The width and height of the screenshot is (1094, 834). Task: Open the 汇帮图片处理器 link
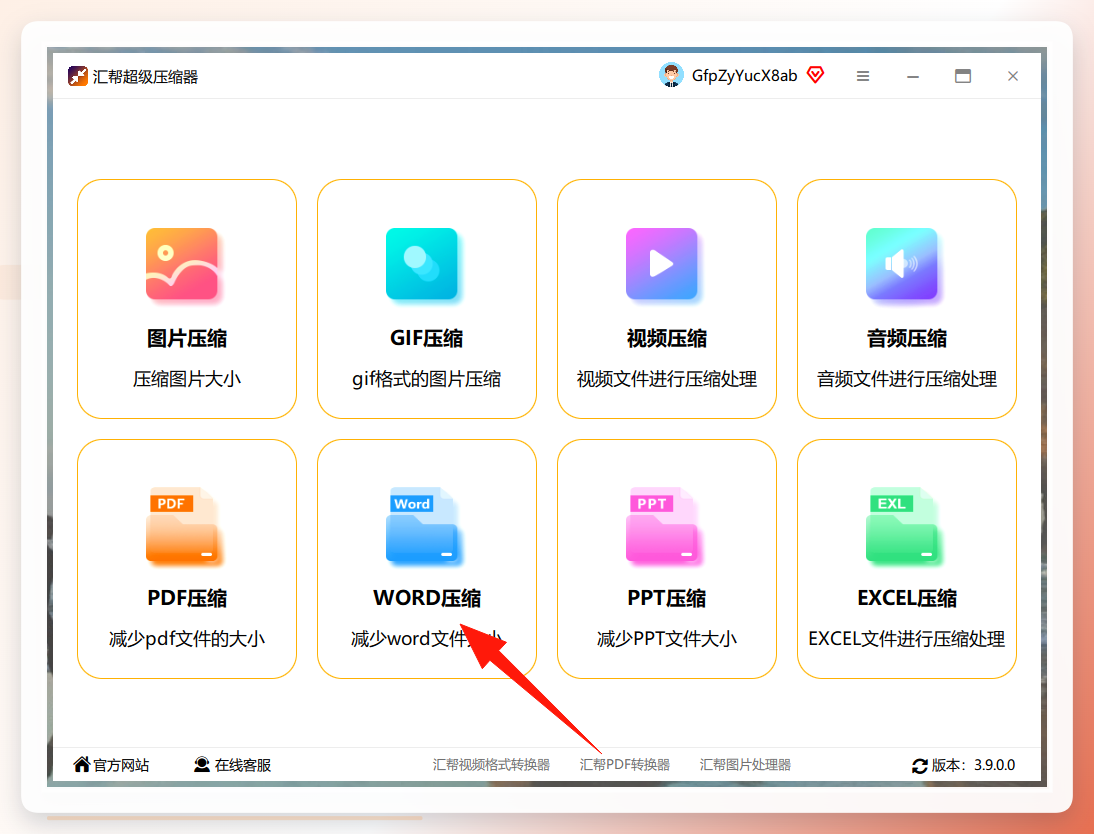point(745,765)
